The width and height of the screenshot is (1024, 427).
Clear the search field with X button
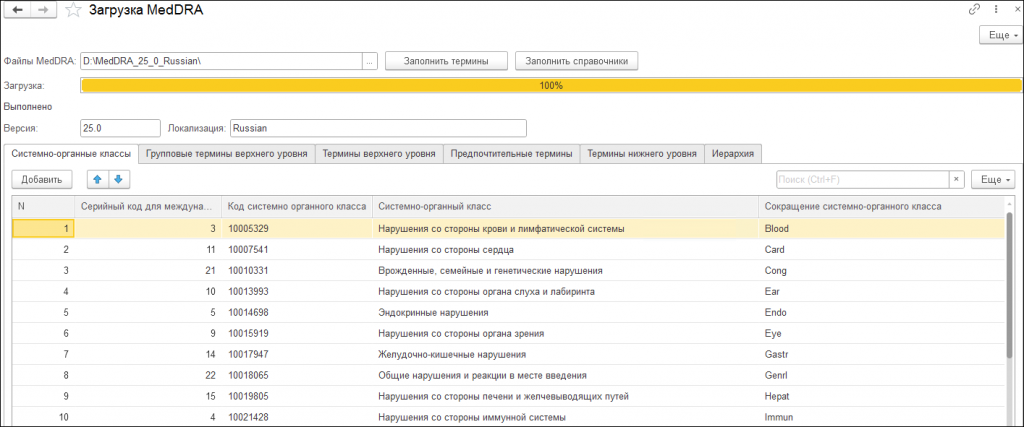[x=957, y=180]
